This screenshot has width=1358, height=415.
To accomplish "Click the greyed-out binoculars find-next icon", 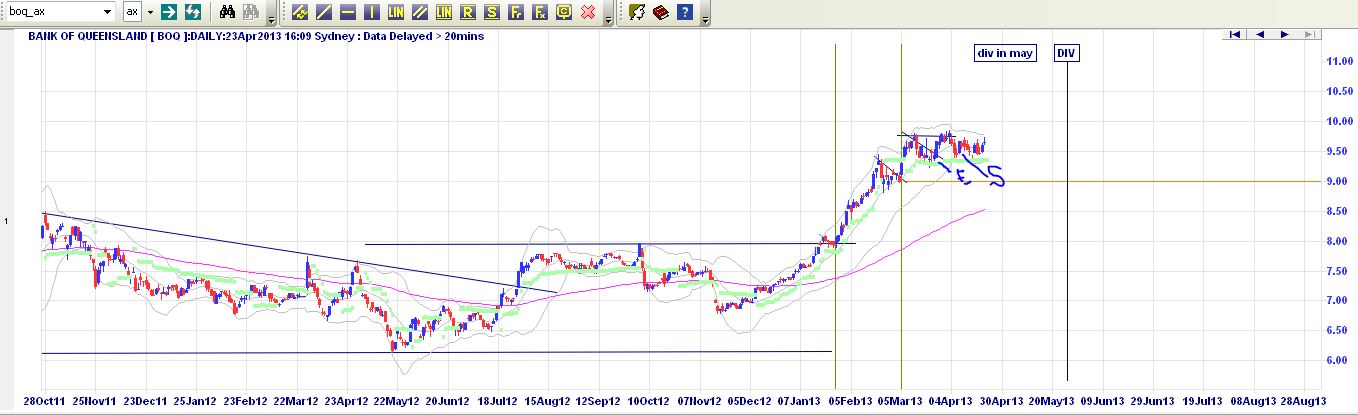I will (x=250, y=12).
